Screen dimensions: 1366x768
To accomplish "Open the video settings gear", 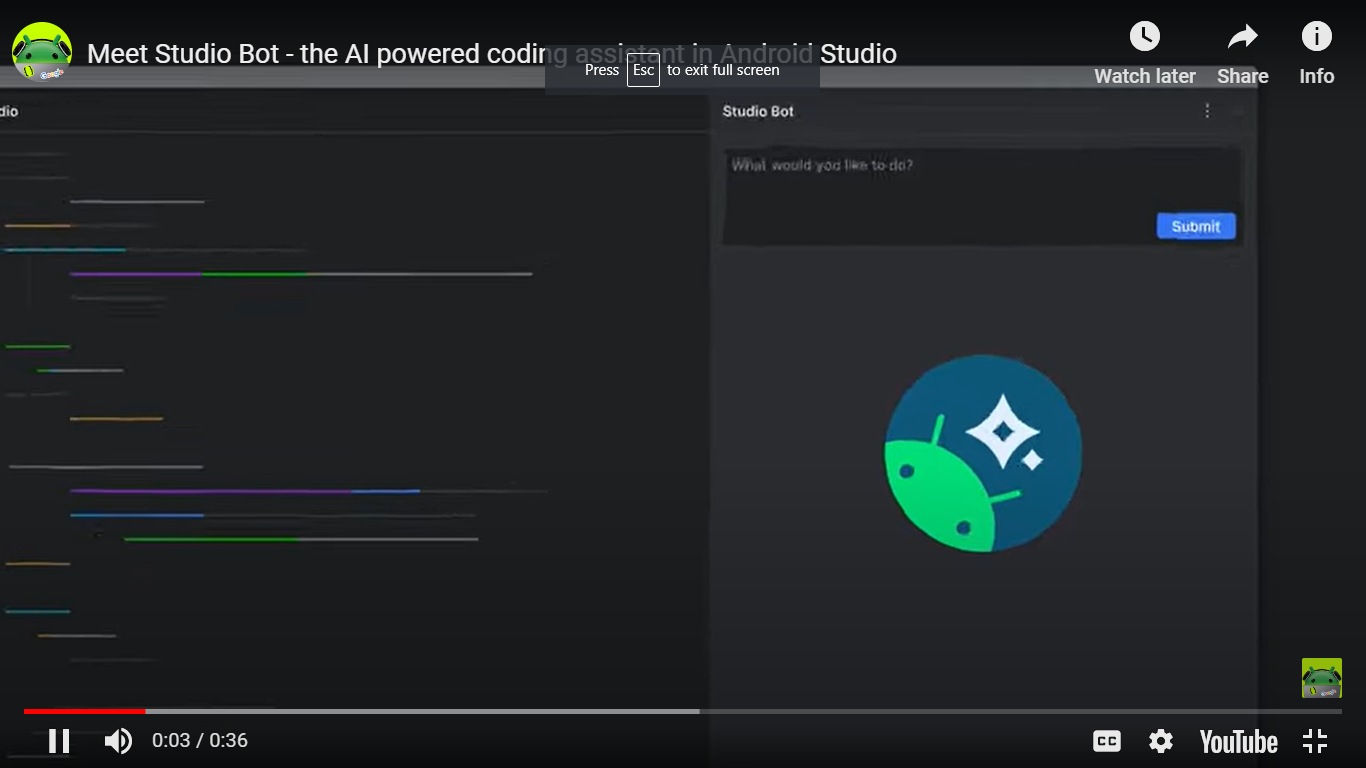I will [x=1161, y=741].
